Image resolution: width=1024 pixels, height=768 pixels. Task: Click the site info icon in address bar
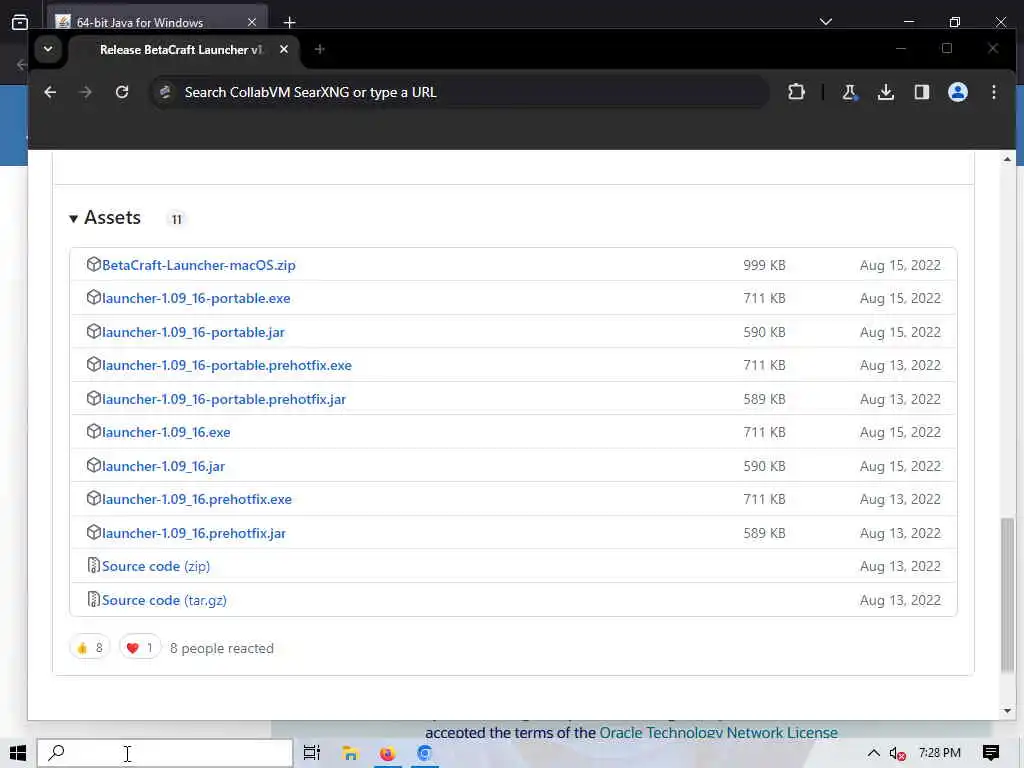click(x=165, y=92)
